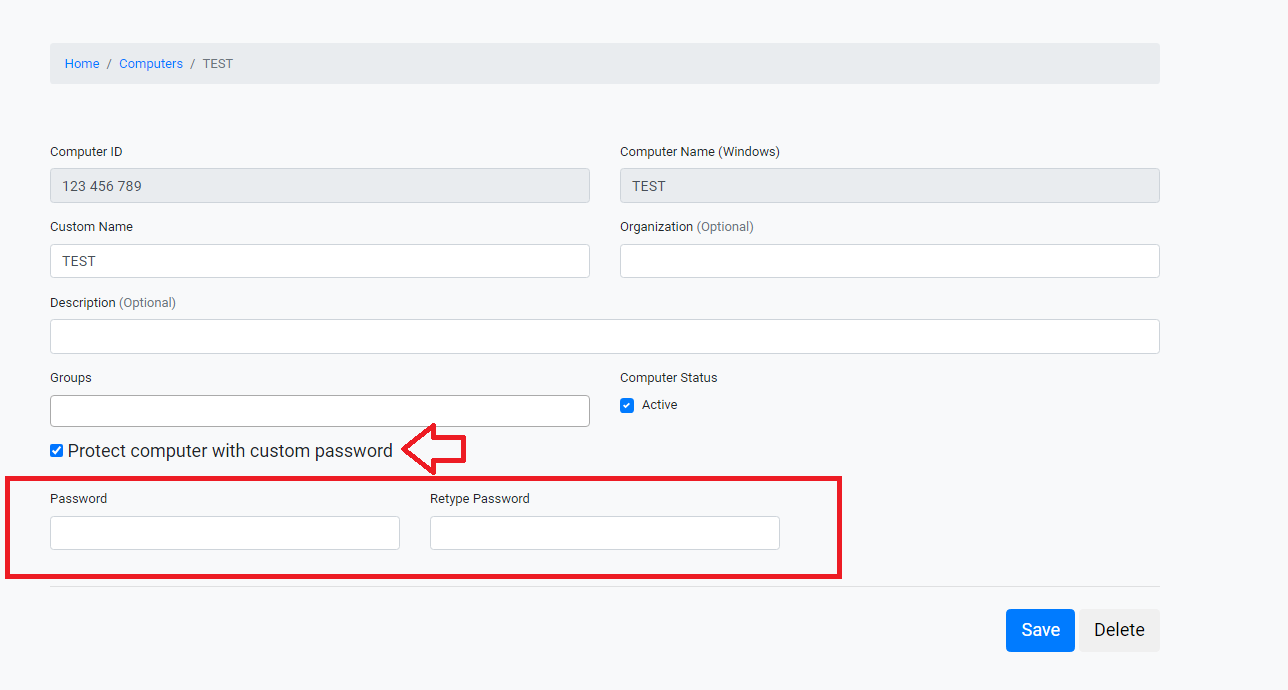Click the Delete button
The width and height of the screenshot is (1288, 690).
[x=1118, y=629]
